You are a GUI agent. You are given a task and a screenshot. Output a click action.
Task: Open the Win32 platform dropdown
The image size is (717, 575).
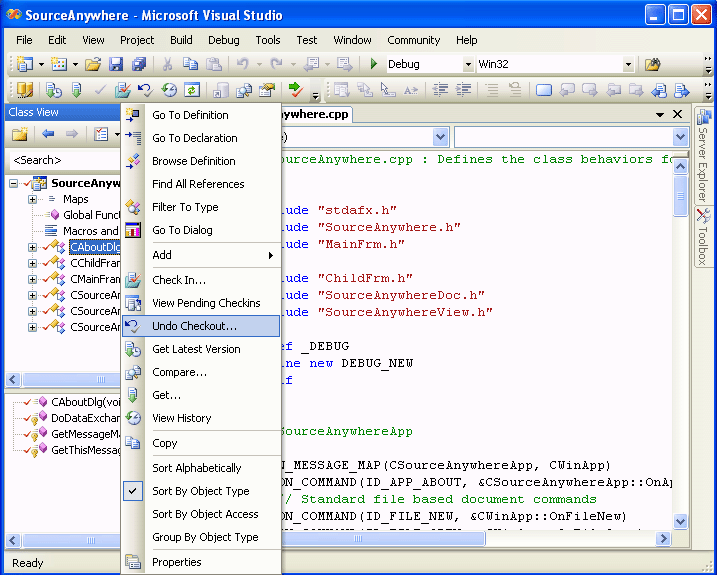tap(628, 65)
